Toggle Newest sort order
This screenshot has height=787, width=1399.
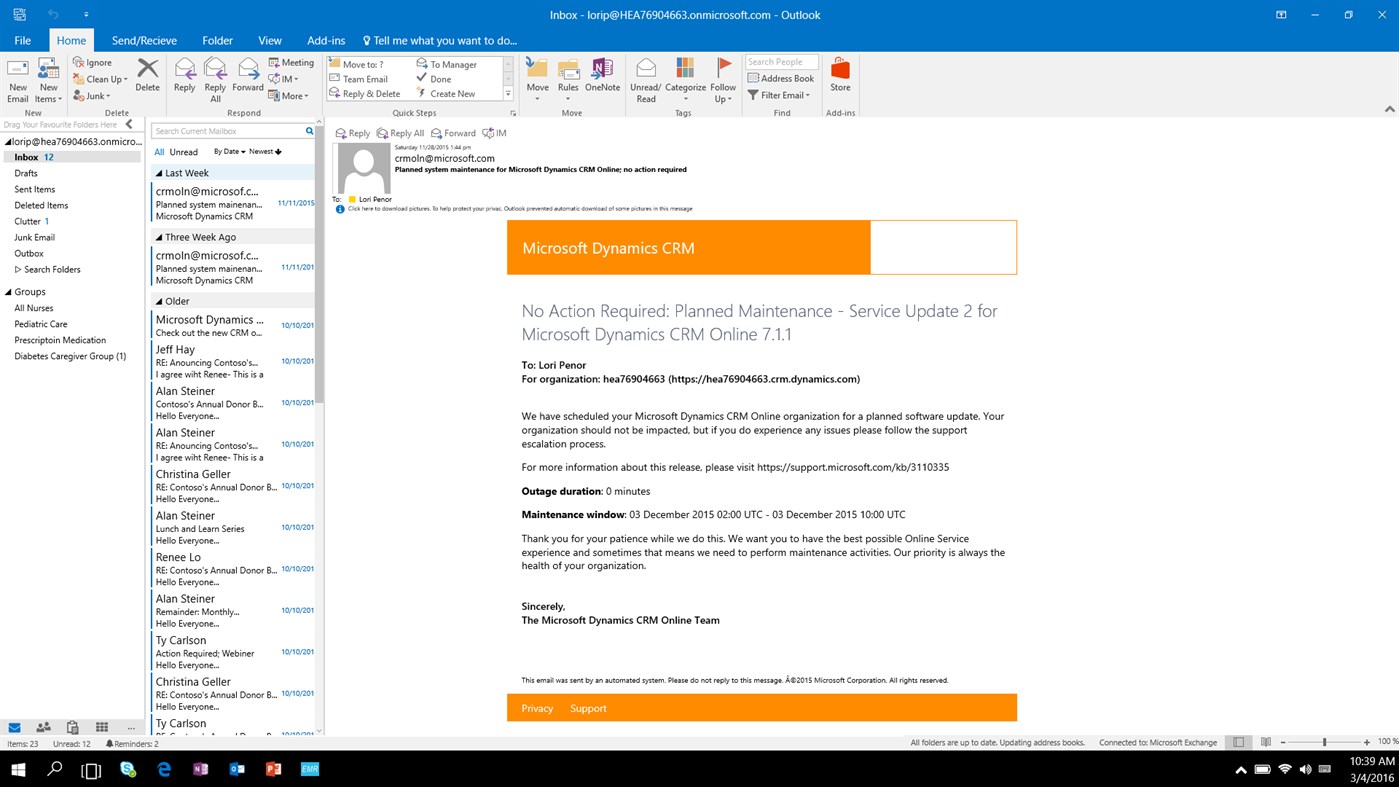point(265,152)
